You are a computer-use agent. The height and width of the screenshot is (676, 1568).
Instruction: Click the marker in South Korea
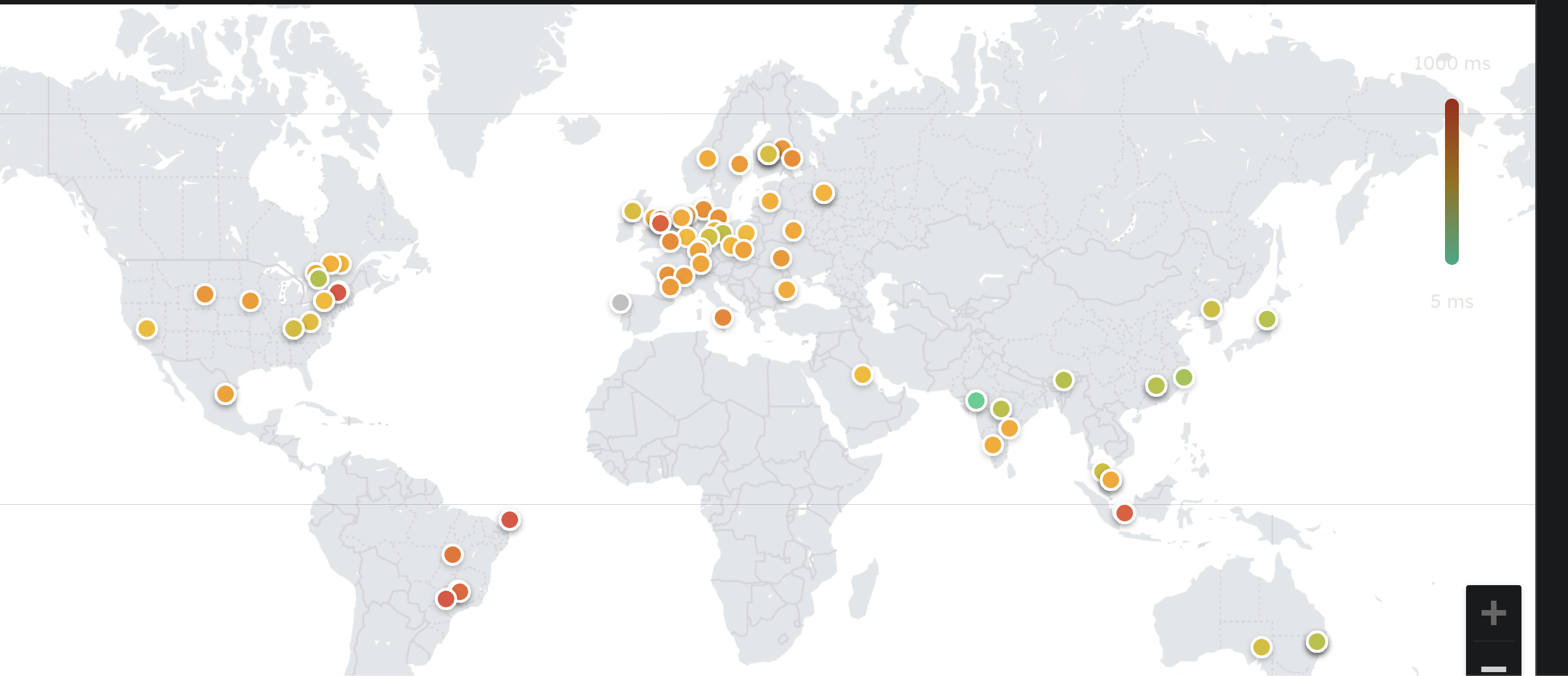pos(1211,309)
